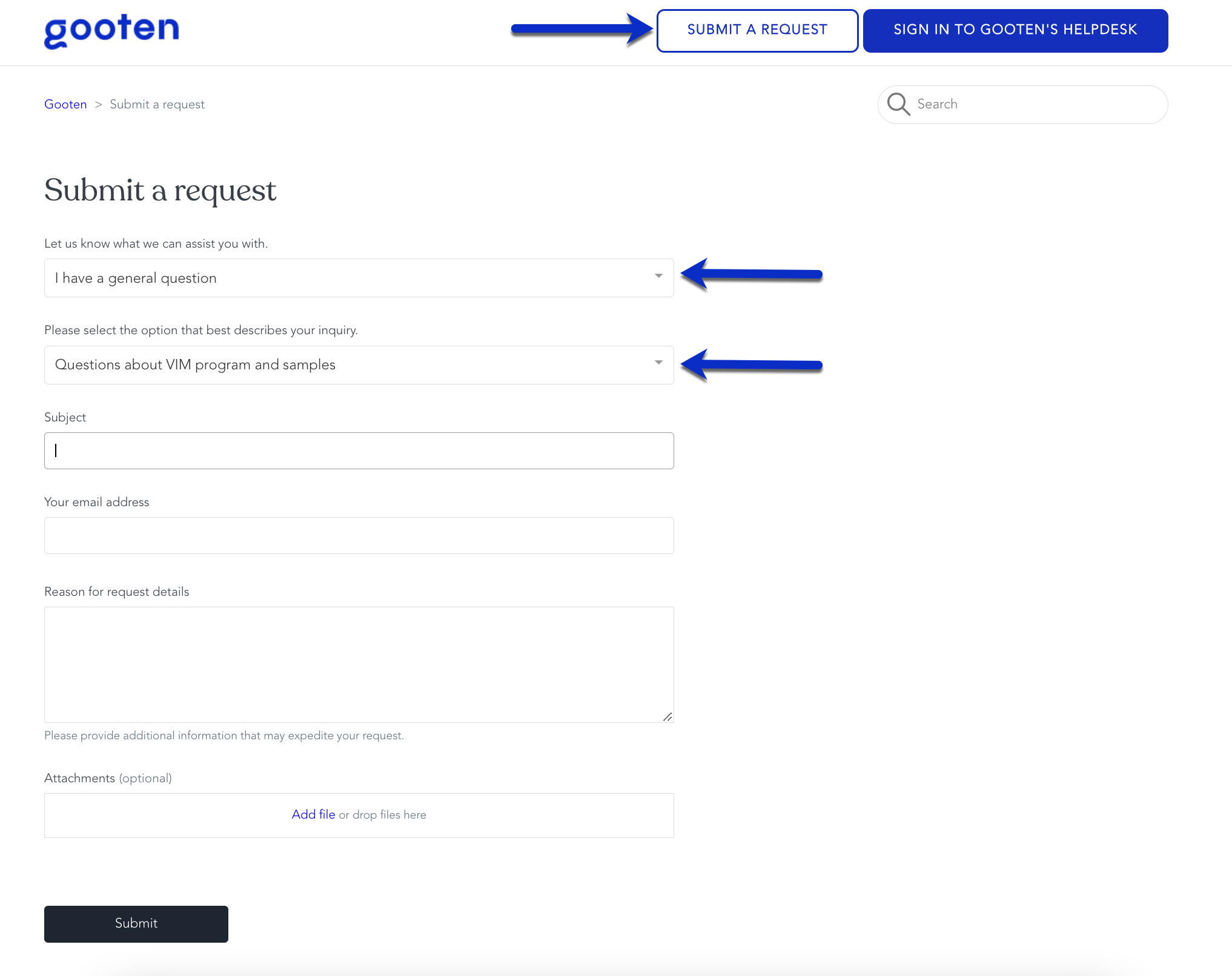Click the arrow beside the general question dropdown

pos(751,274)
